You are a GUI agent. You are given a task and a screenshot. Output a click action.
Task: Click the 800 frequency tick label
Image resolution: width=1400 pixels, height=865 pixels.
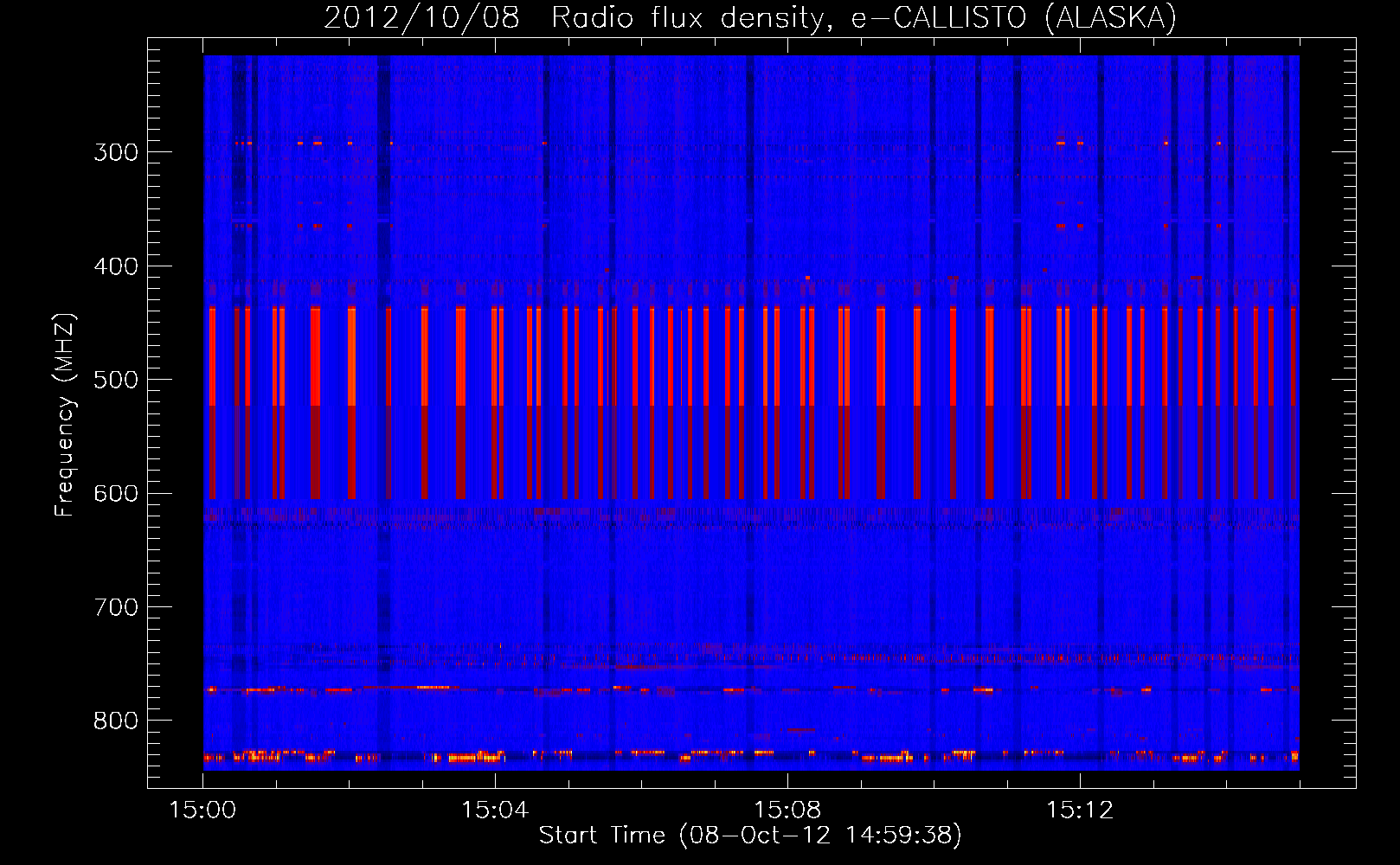(116, 721)
